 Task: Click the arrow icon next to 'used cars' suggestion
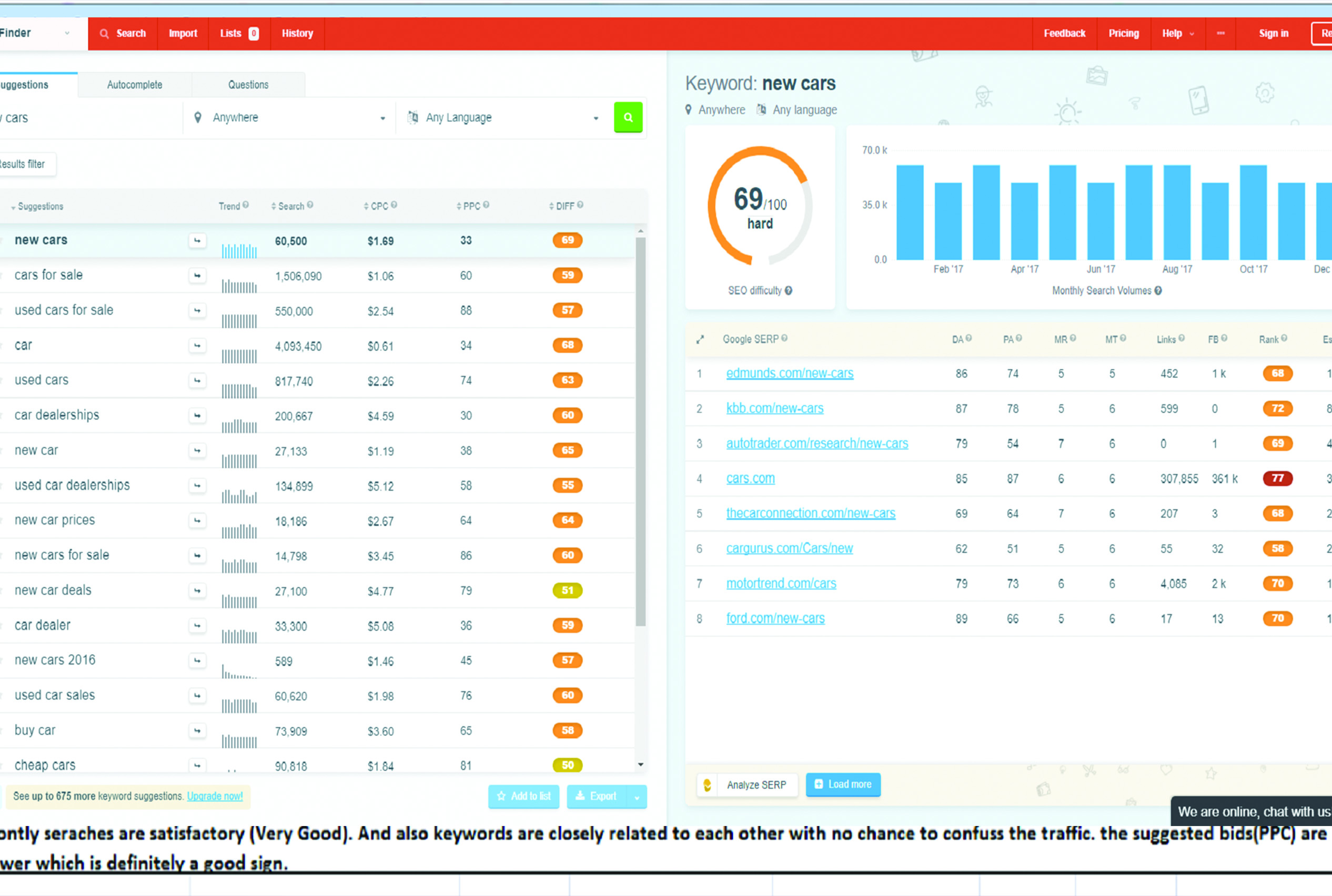click(197, 380)
